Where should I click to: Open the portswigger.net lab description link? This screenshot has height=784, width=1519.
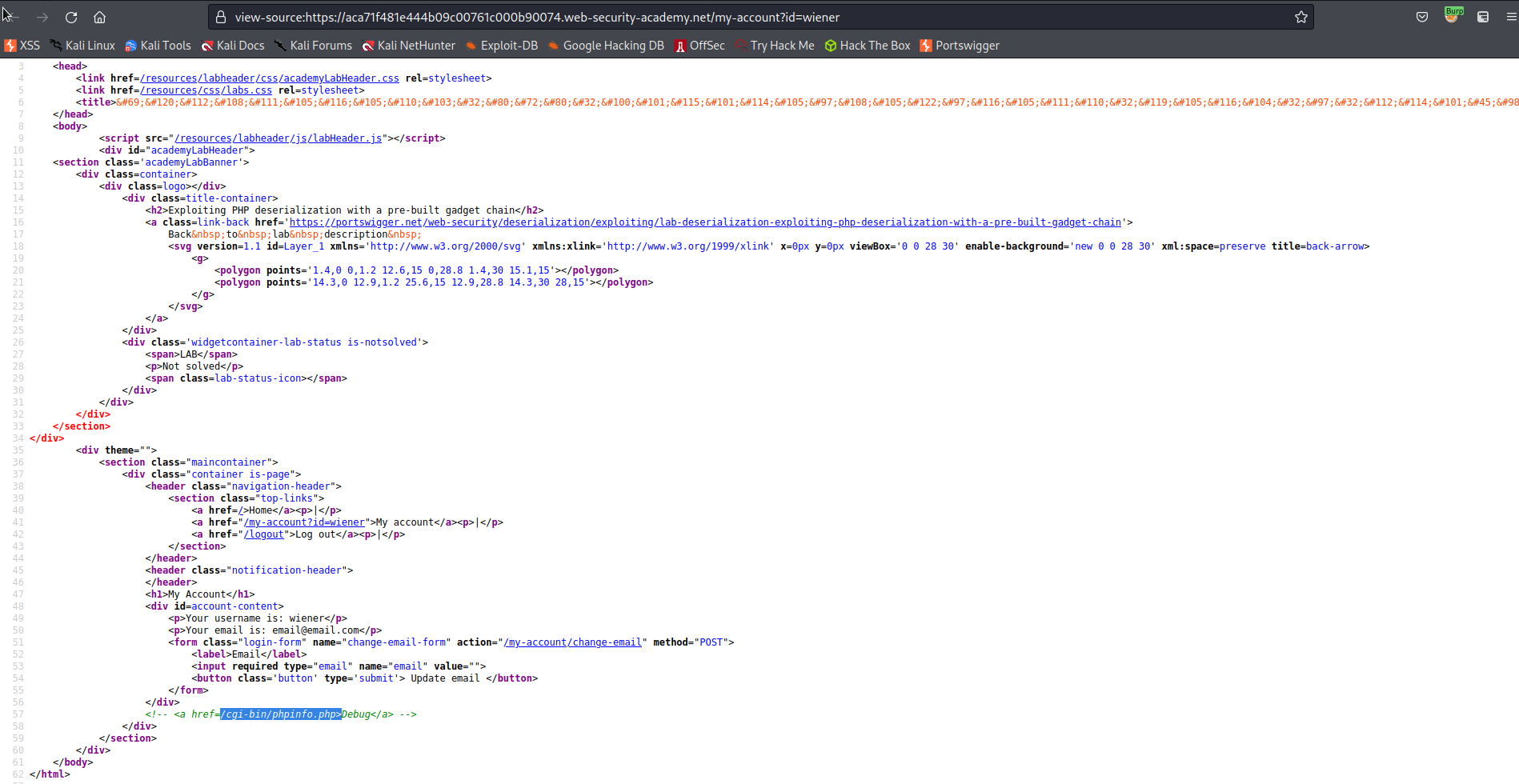coord(705,222)
